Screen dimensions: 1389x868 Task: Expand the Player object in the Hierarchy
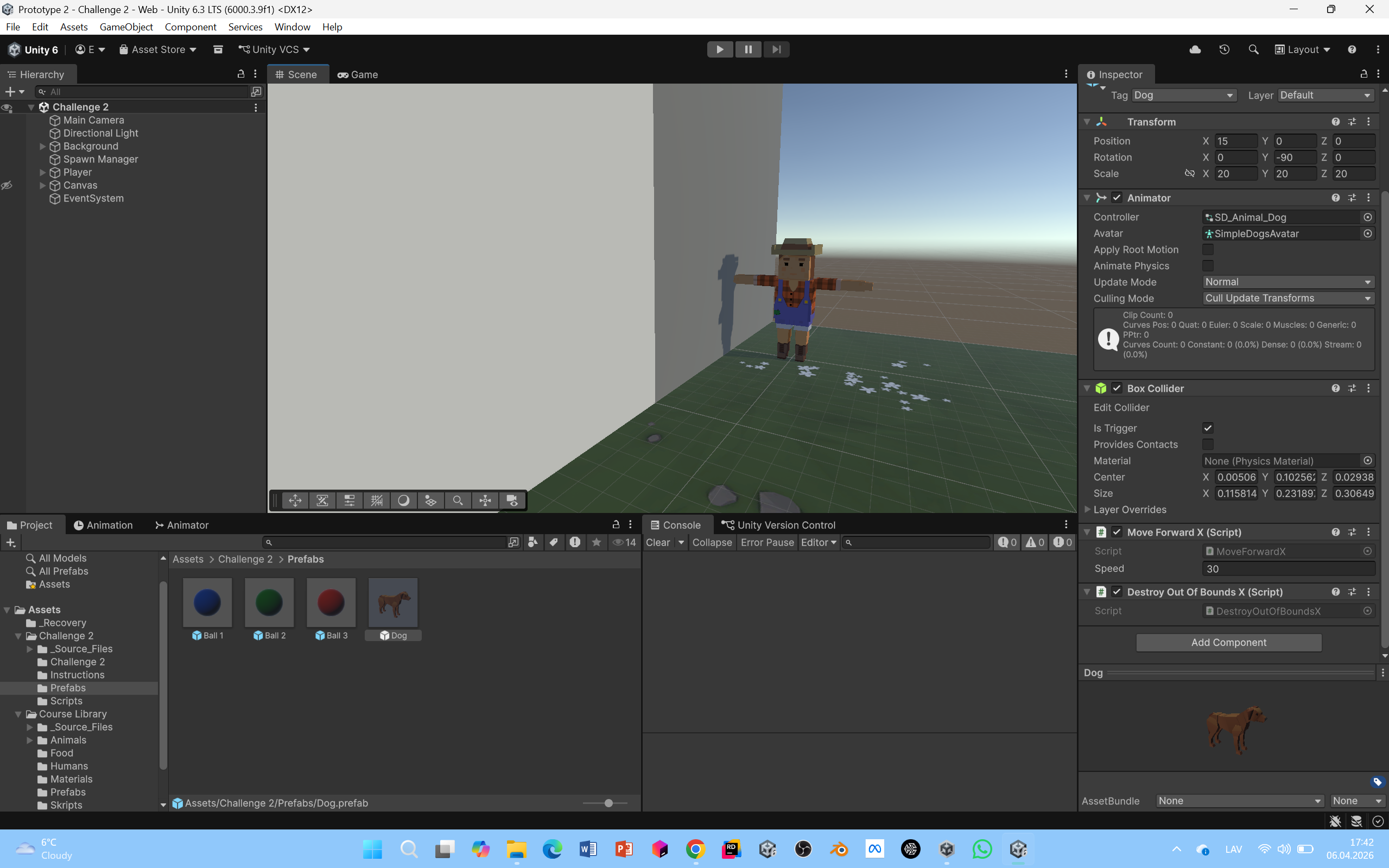42,172
